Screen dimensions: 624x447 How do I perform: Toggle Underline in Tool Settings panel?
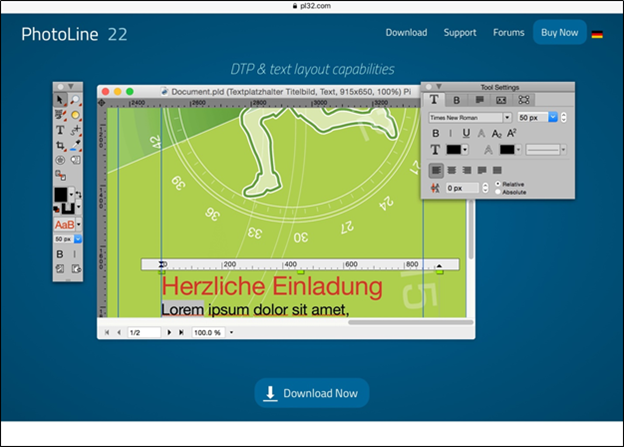[x=466, y=133]
